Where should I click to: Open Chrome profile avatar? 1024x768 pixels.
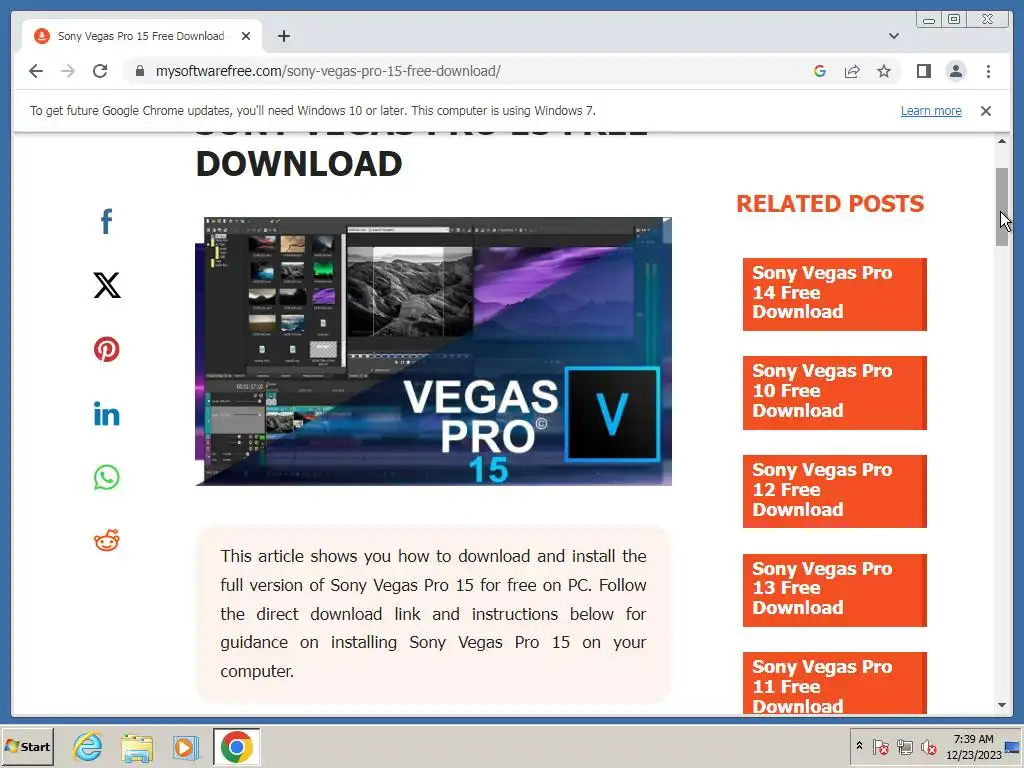tap(955, 71)
